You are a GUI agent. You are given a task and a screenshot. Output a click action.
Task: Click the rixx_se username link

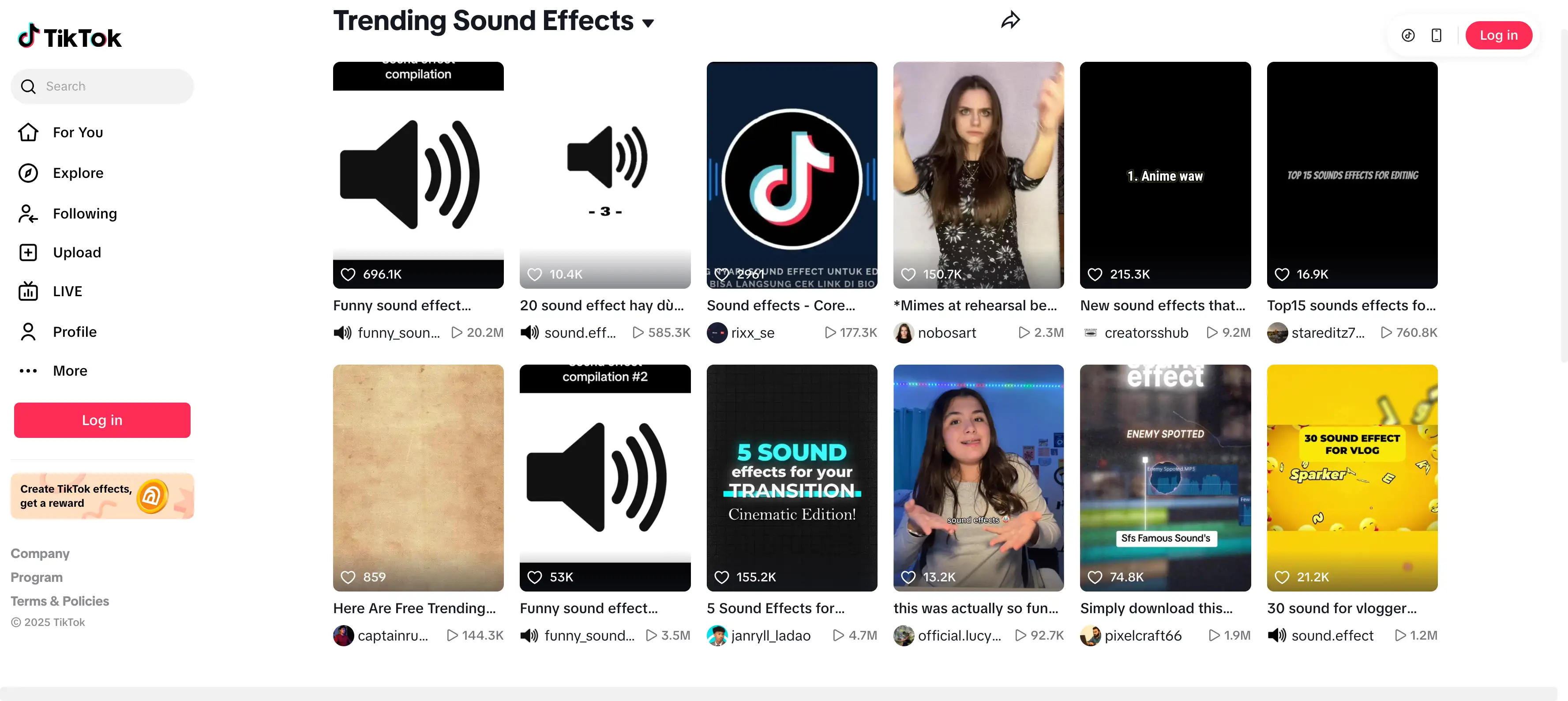pos(753,333)
